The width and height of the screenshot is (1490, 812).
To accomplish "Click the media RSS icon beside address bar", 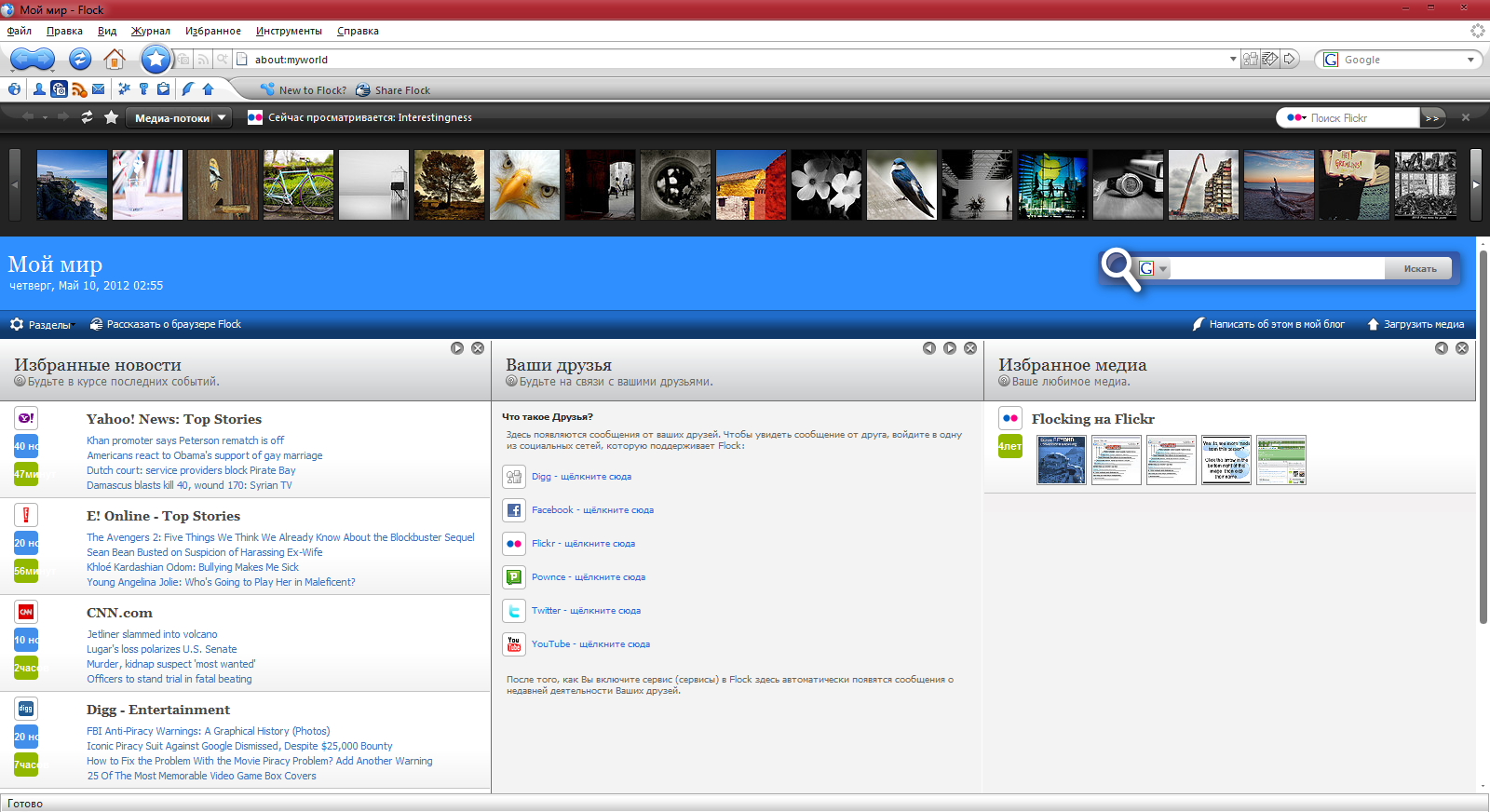I will [203, 60].
